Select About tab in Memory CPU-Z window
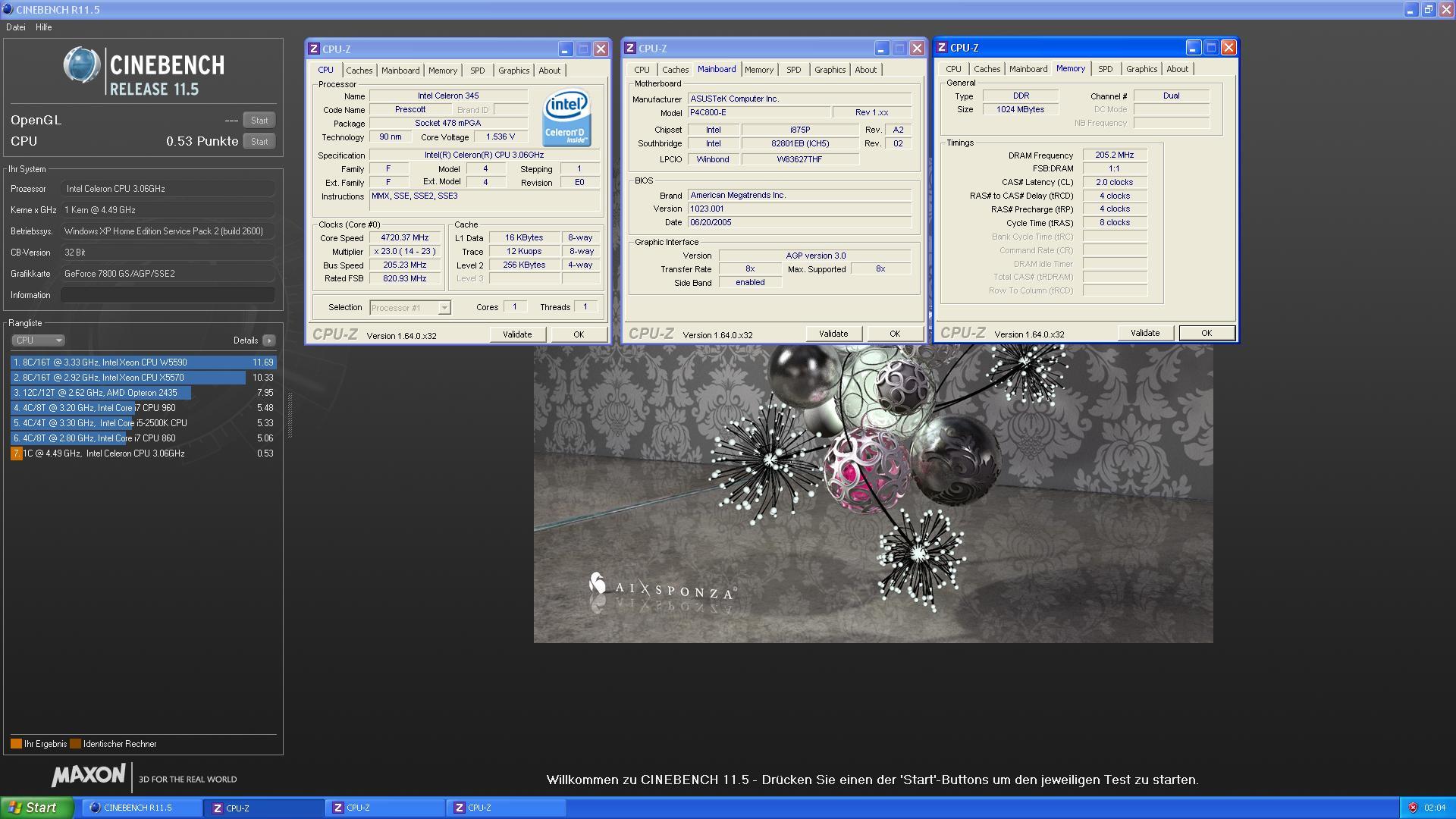The height and width of the screenshot is (819, 1456). (x=1178, y=69)
